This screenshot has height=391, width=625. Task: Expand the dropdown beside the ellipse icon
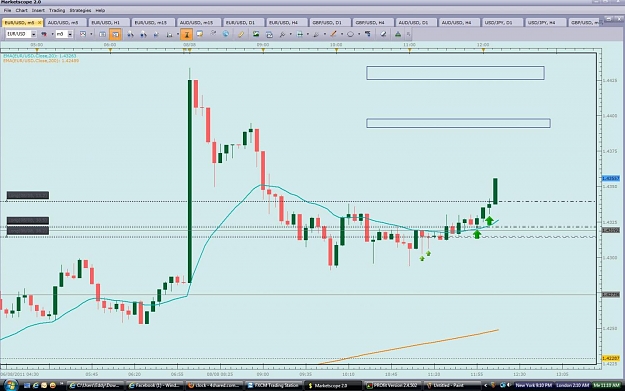tap(359, 34)
